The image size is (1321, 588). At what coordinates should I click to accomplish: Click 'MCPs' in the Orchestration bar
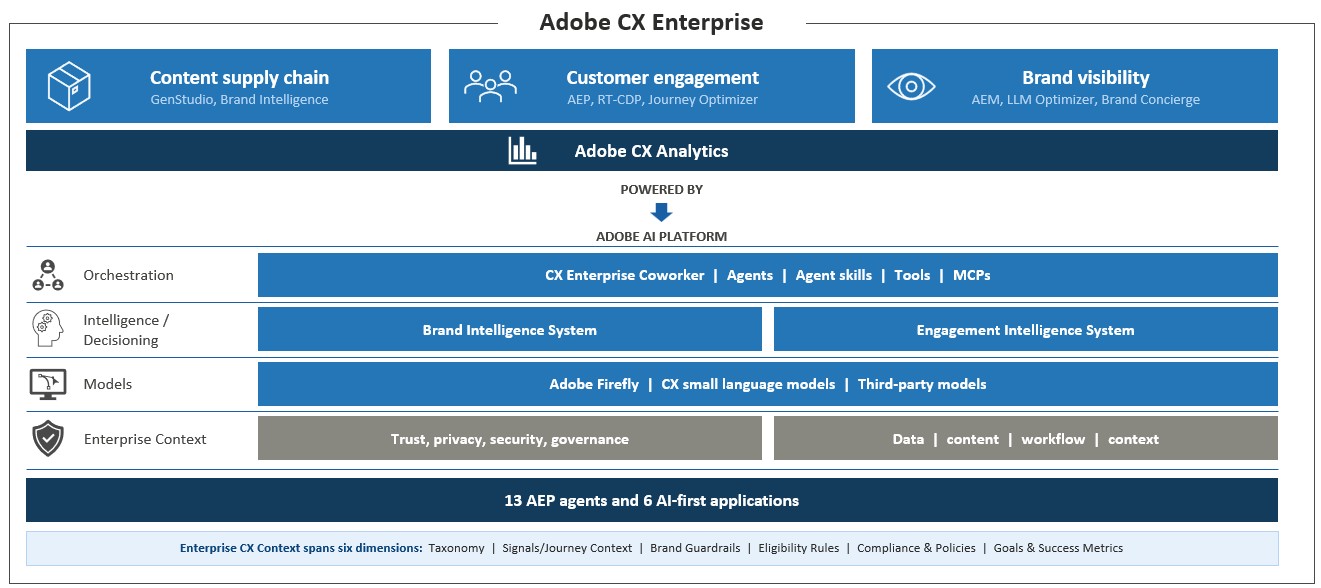coord(972,275)
